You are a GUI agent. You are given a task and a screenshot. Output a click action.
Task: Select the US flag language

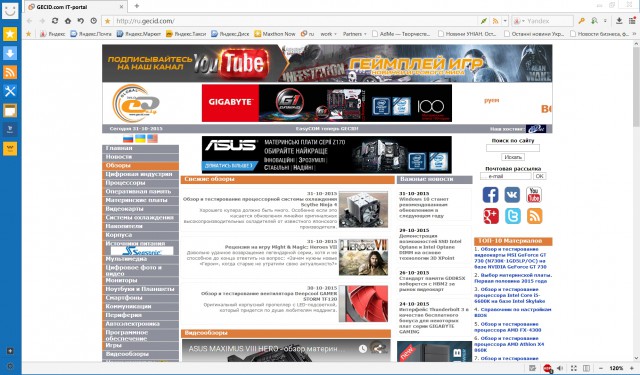152,139
